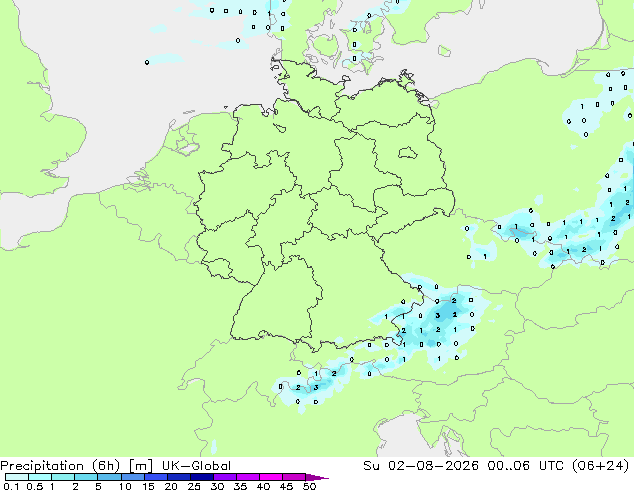Select the 5–10 legend color swatch
Image resolution: width=634 pixels, height=490 pixels.
109,477
